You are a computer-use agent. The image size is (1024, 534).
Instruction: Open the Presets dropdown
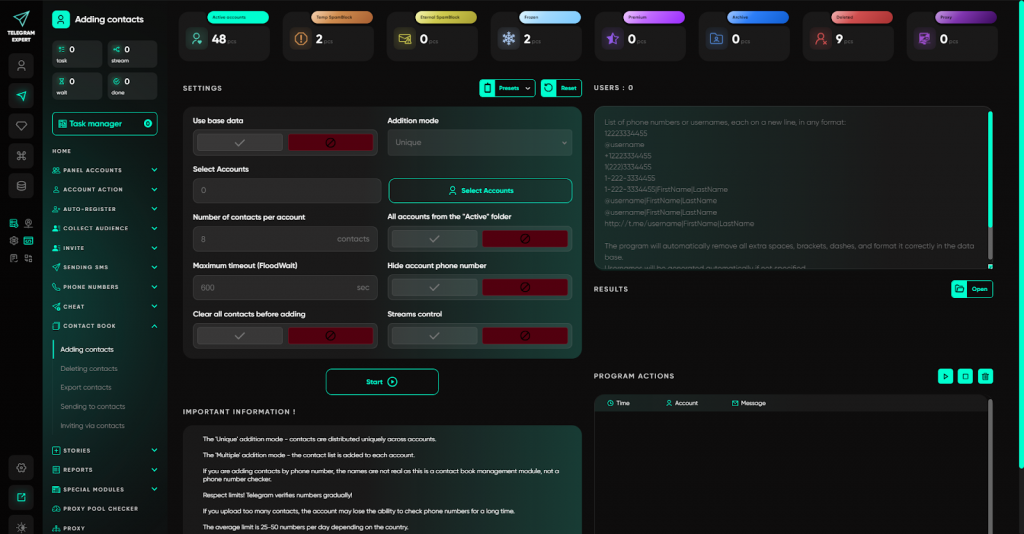[508, 88]
